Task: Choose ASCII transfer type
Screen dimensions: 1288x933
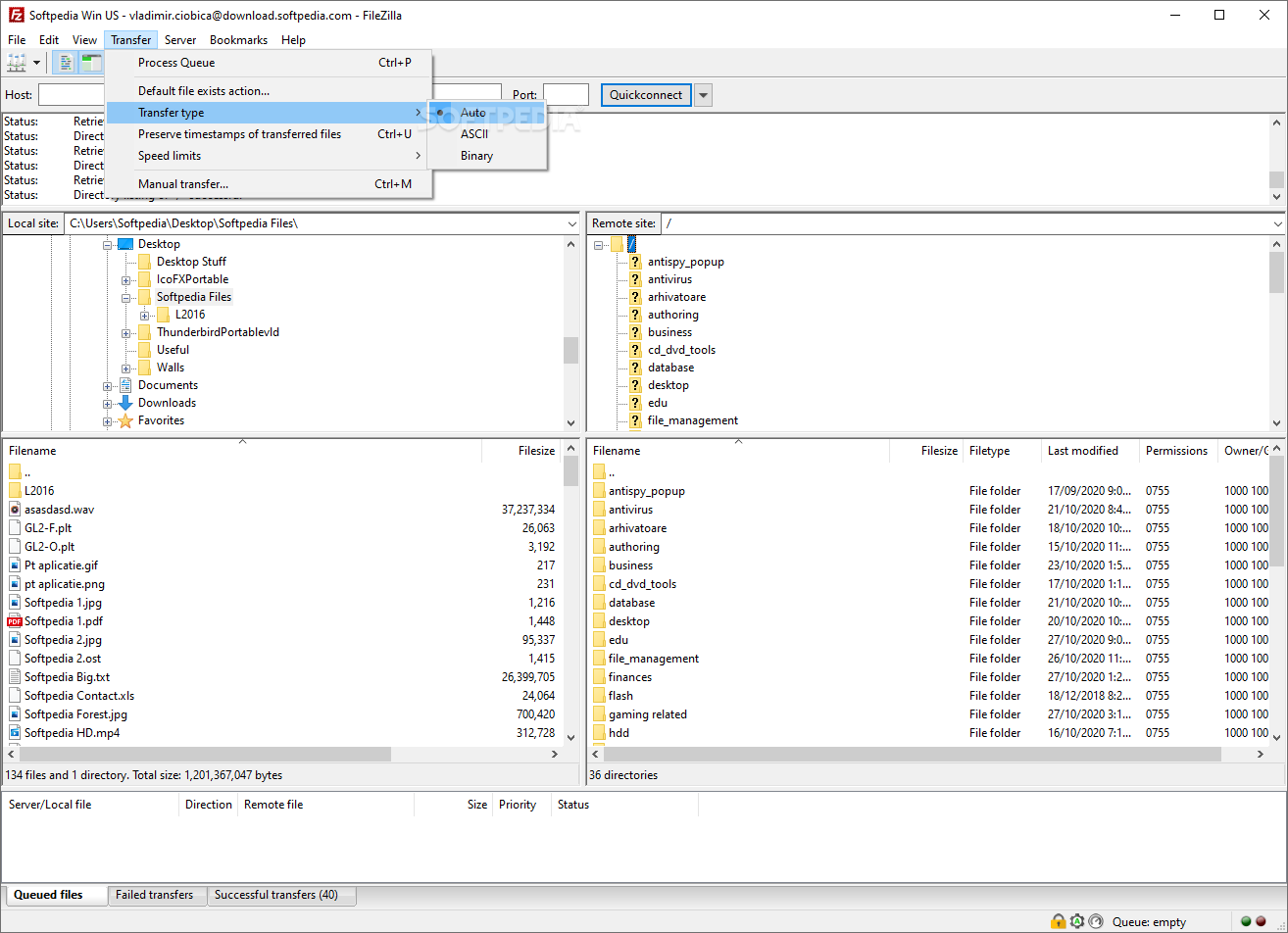Action: tap(474, 134)
